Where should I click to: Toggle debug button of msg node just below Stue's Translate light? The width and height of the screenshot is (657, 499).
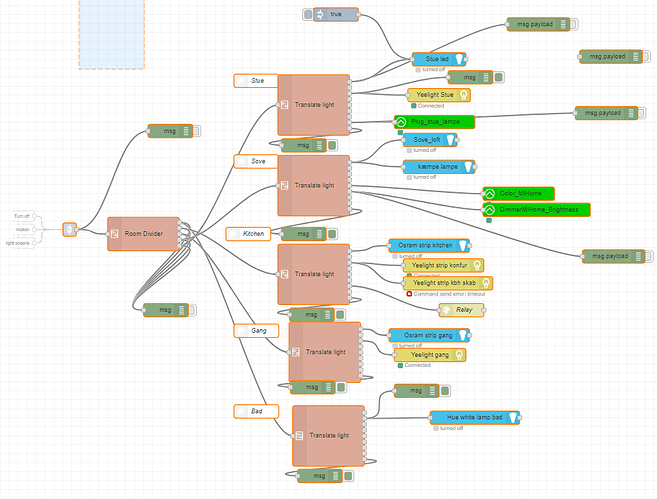tap(332, 145)
